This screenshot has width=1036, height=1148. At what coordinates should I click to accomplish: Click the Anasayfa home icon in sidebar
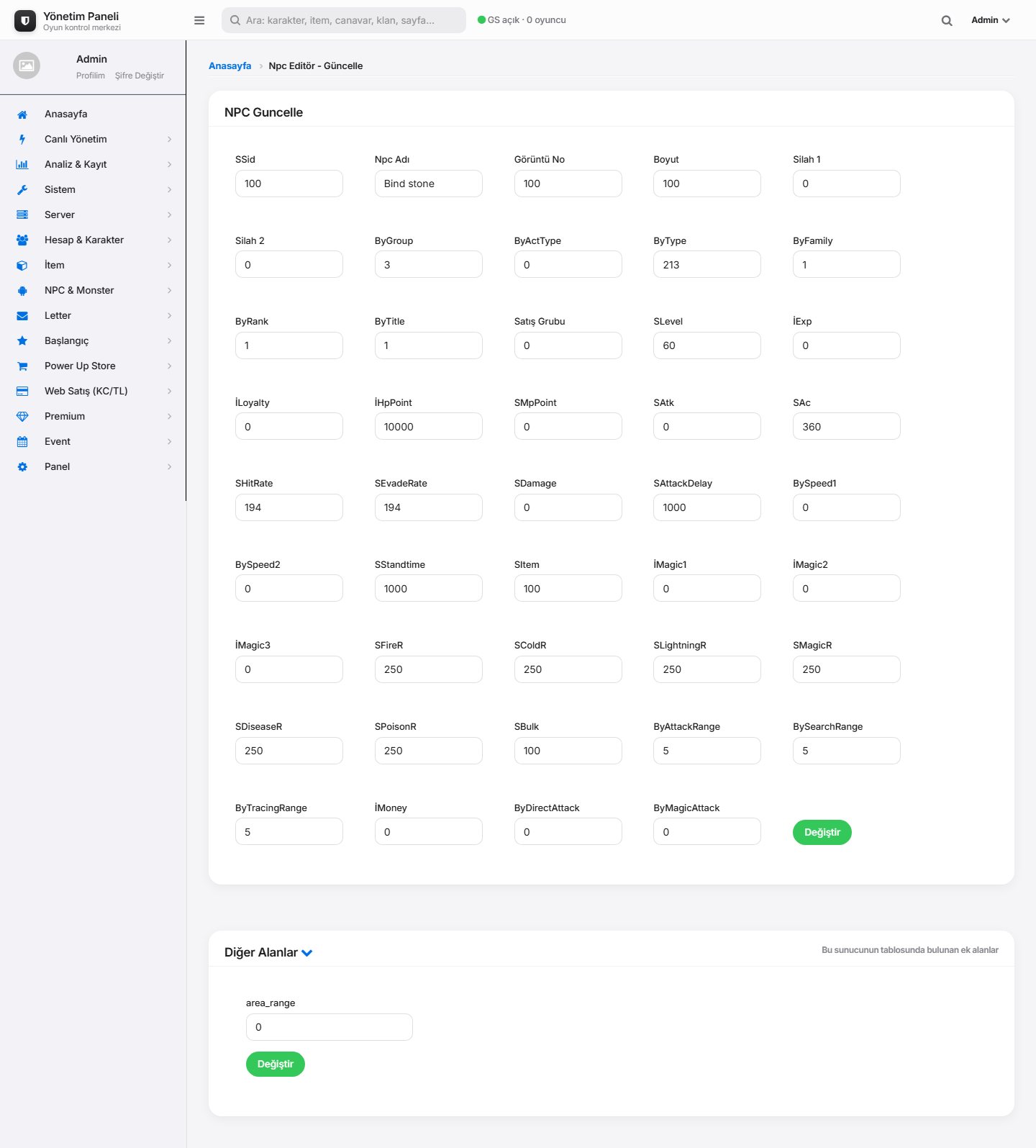22,114
